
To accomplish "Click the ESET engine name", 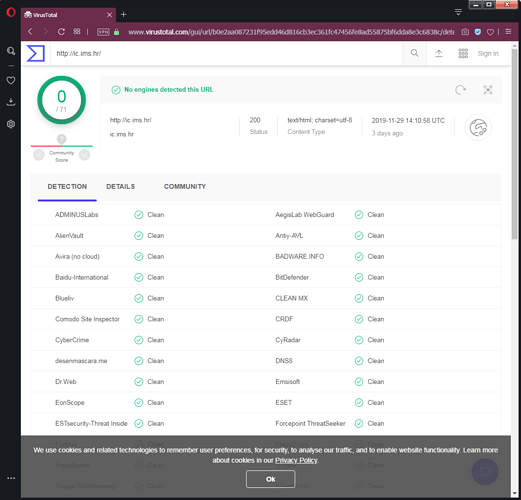I will [284, 403].
